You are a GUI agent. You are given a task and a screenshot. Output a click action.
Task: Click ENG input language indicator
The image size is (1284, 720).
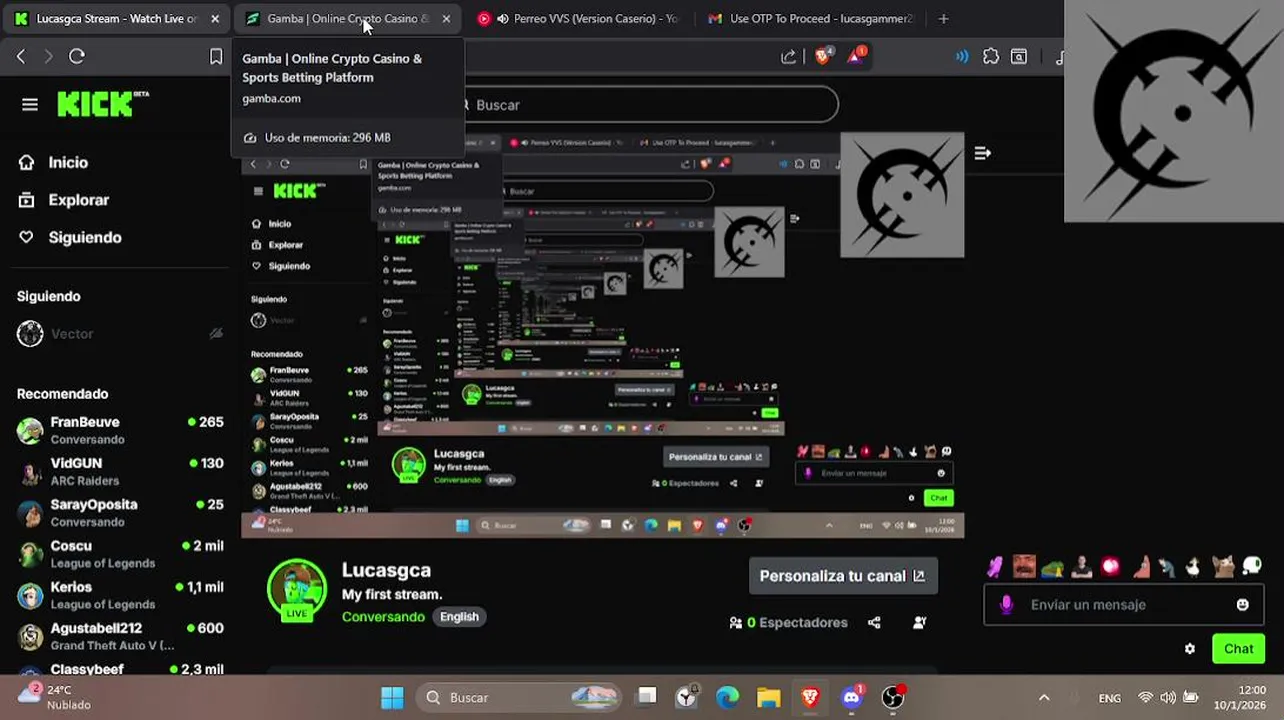[1109, 698]
